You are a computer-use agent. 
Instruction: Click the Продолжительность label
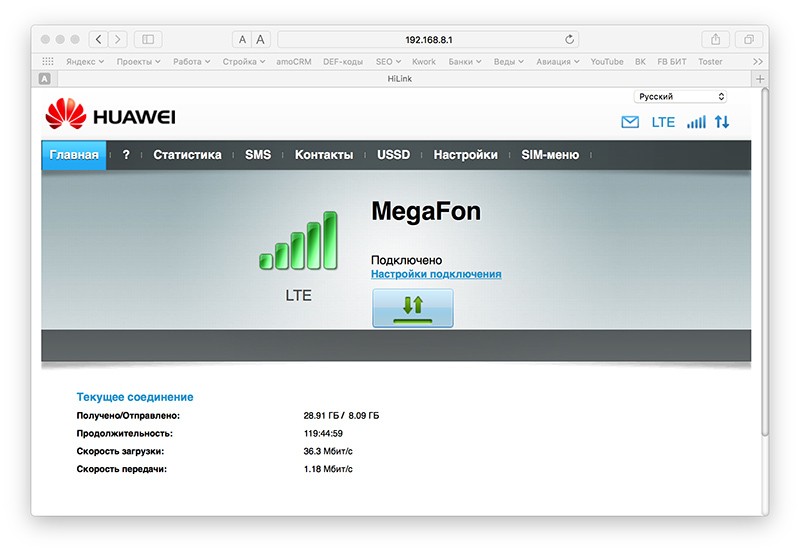tap(124, 434)
